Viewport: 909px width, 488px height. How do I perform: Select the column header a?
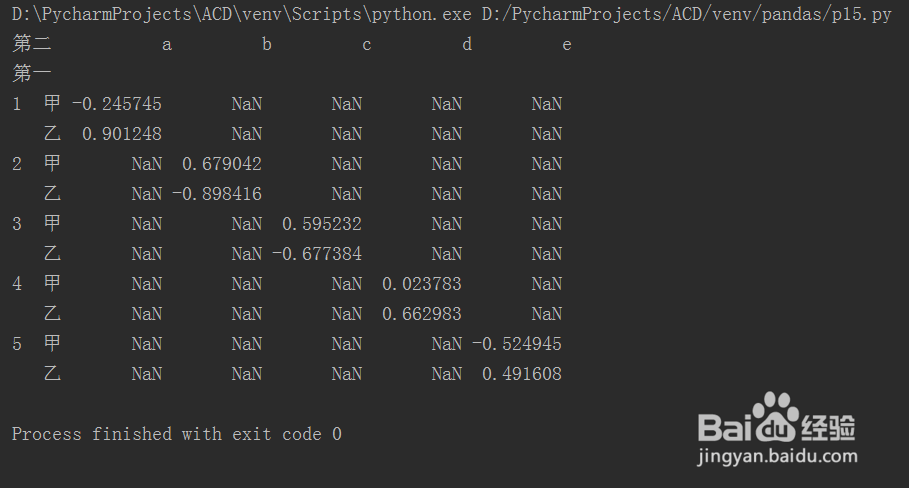(167, 45)
